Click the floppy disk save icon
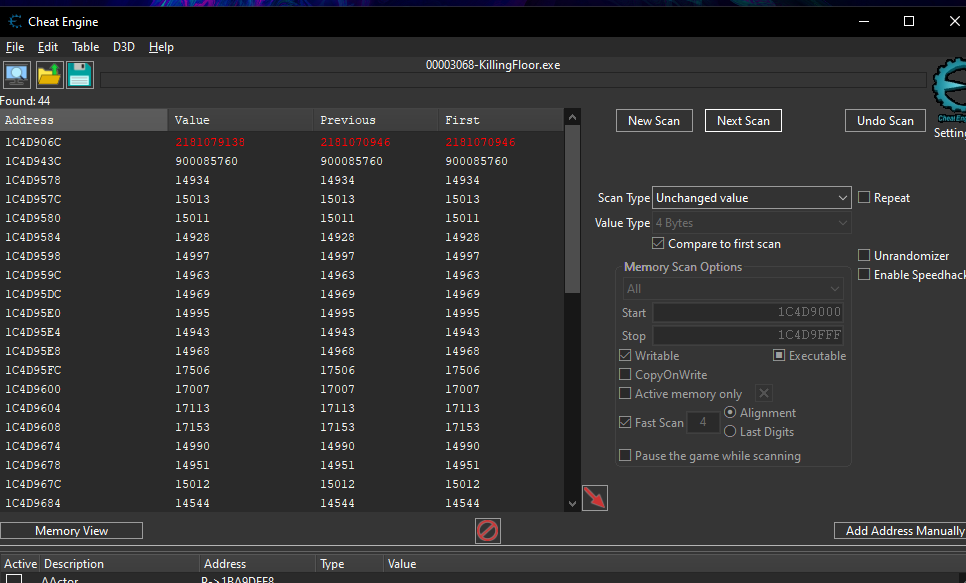This screenshot has width=966, height=583. 79,74
